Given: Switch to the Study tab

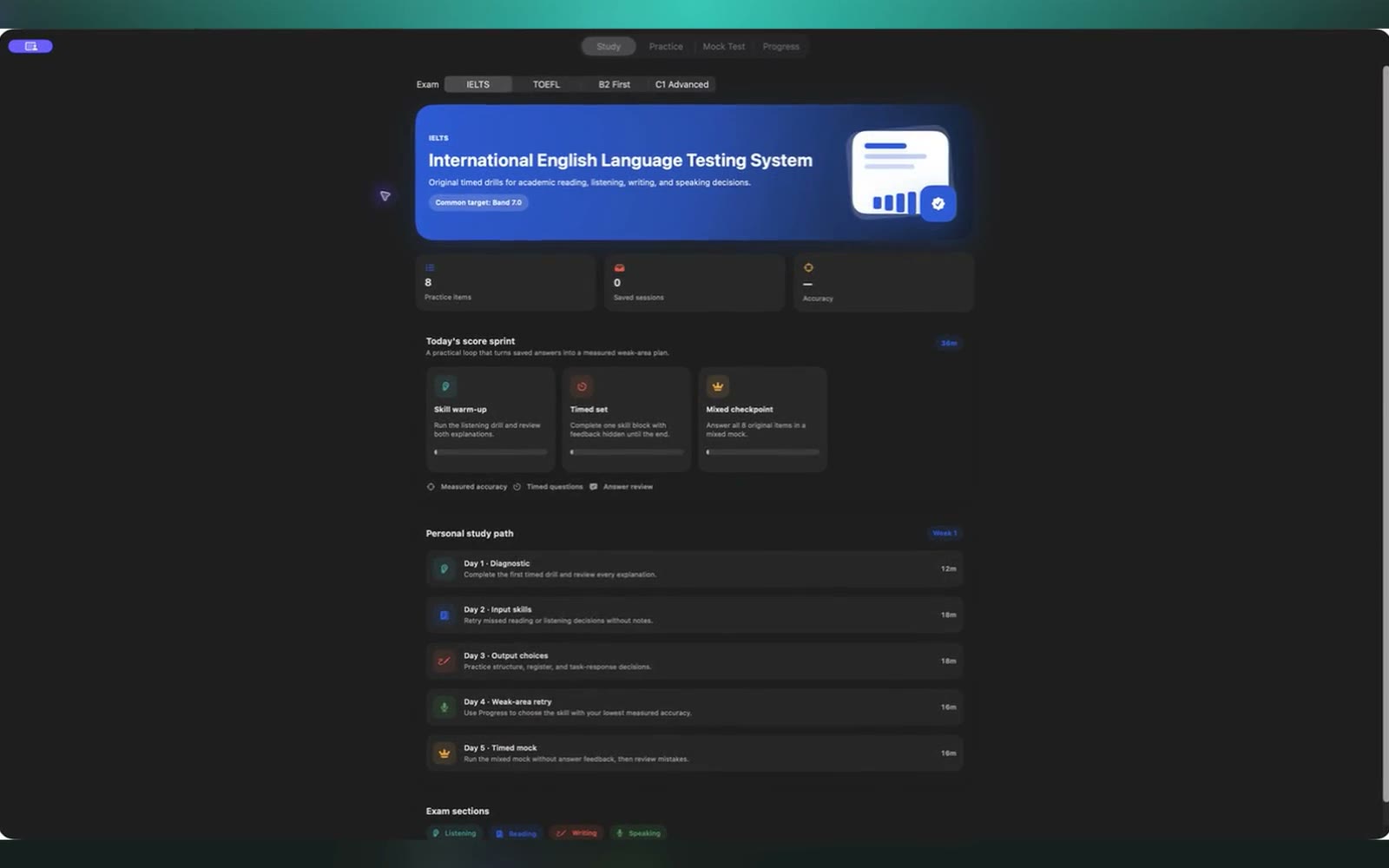Looking at the screenshot, I should pos(609,47).
